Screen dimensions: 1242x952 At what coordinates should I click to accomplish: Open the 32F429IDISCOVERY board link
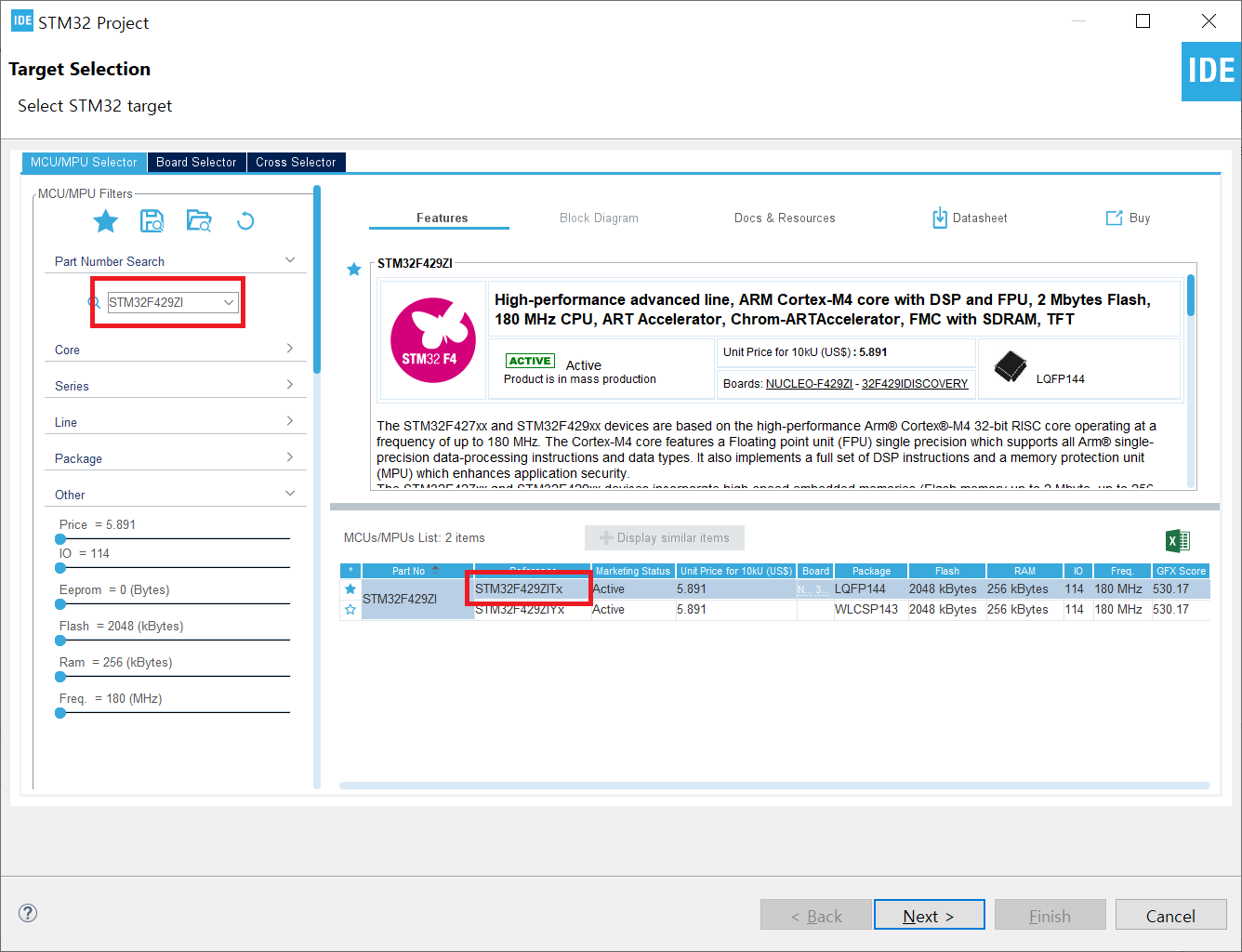pyautogui.click(x=915, y=384)
